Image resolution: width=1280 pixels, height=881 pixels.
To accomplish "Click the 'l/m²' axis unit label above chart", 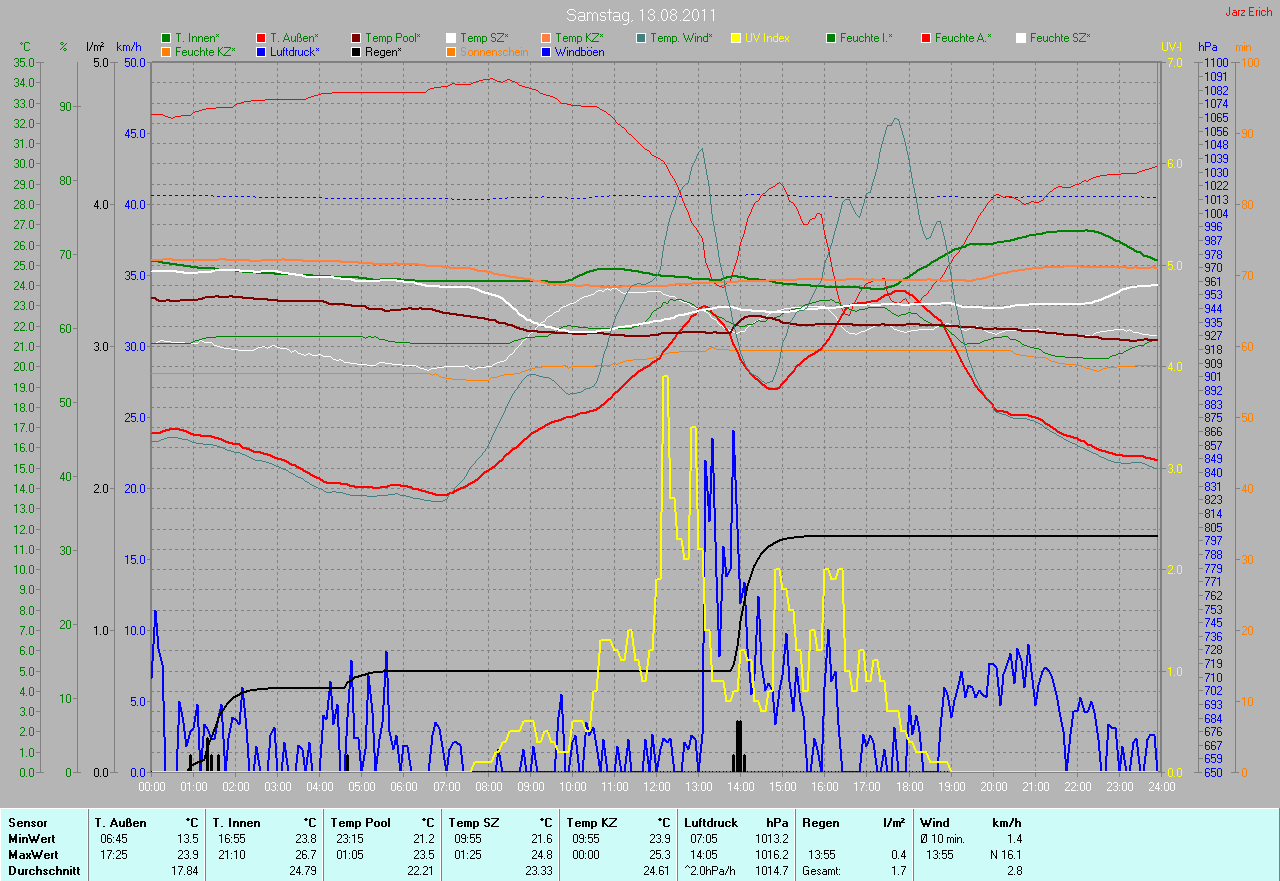I will [x=96, y=47].
